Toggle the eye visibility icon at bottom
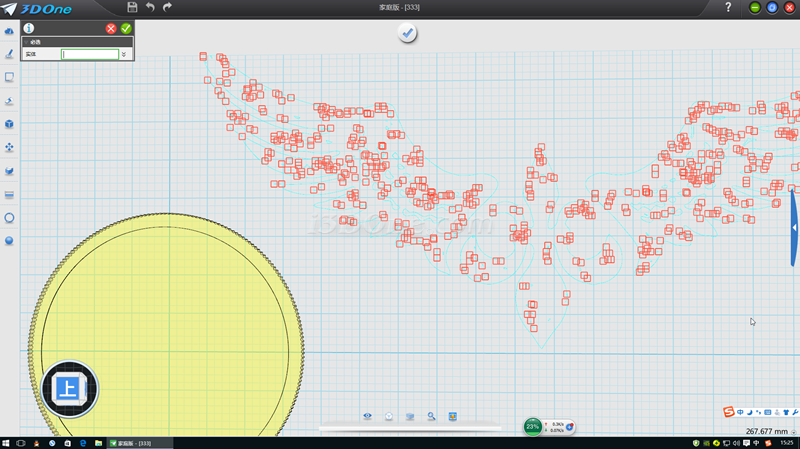 [367, 416]
